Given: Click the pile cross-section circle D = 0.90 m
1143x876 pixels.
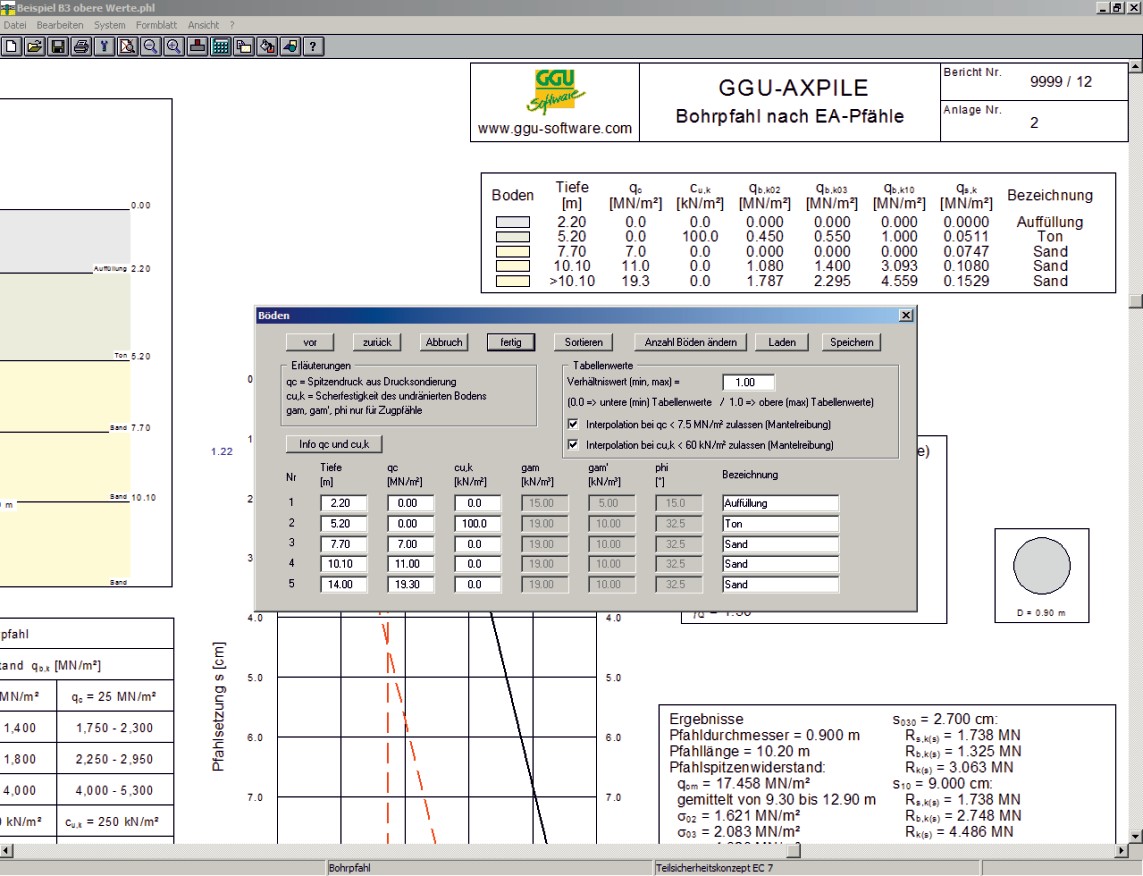Looking at the screenshot, I should coord(1042,566).
